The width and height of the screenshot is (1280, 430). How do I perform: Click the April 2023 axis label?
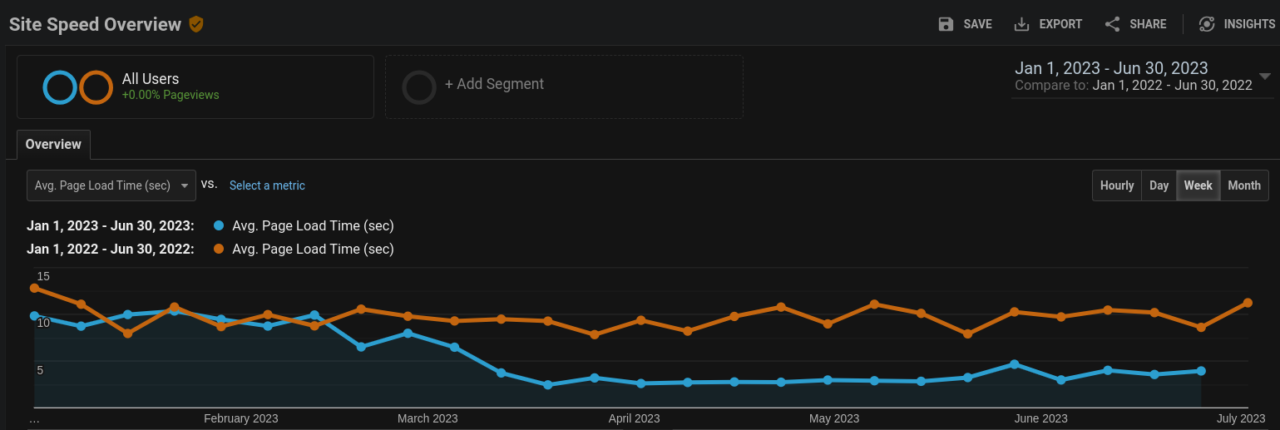634,418
